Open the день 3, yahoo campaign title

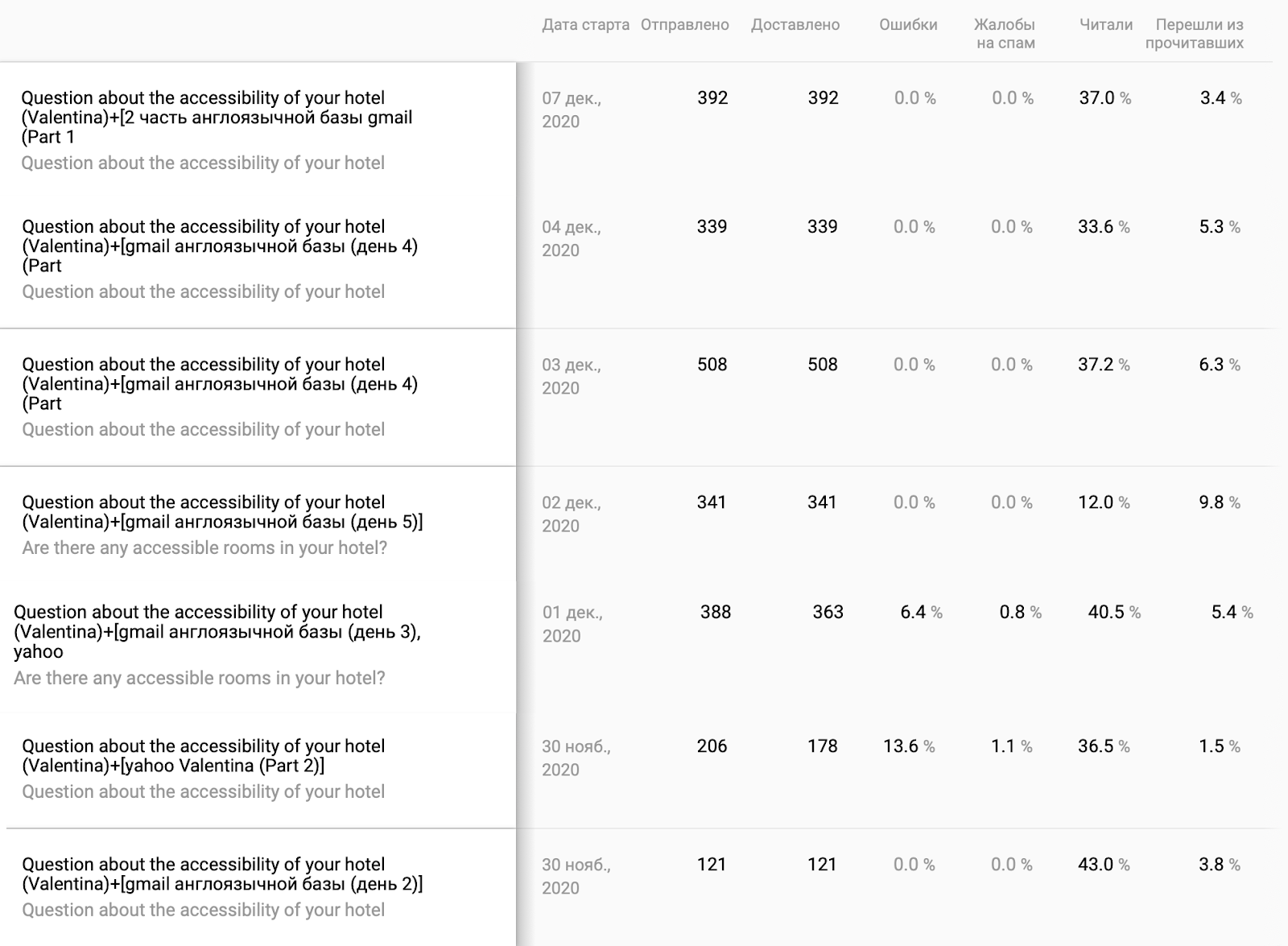pyautogui.click(x=217, y=631)
